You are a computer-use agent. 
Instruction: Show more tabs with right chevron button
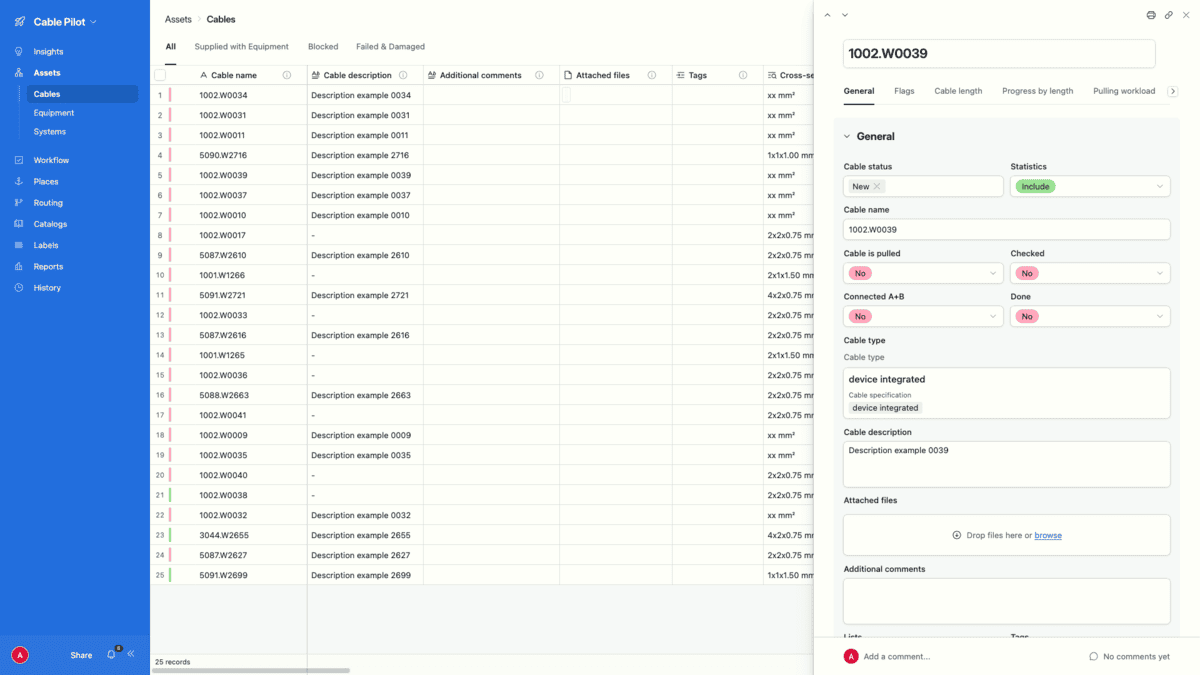pos(1173,91)
